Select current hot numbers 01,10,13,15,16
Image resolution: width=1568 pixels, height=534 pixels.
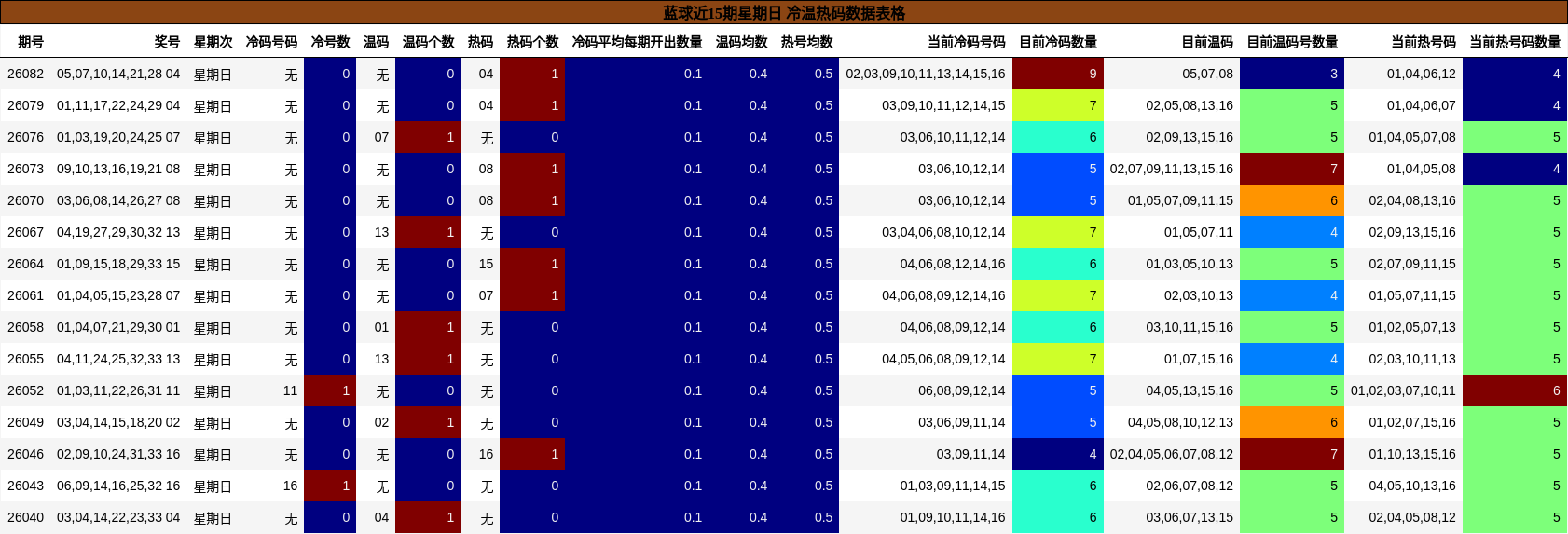pos(1412,454)
